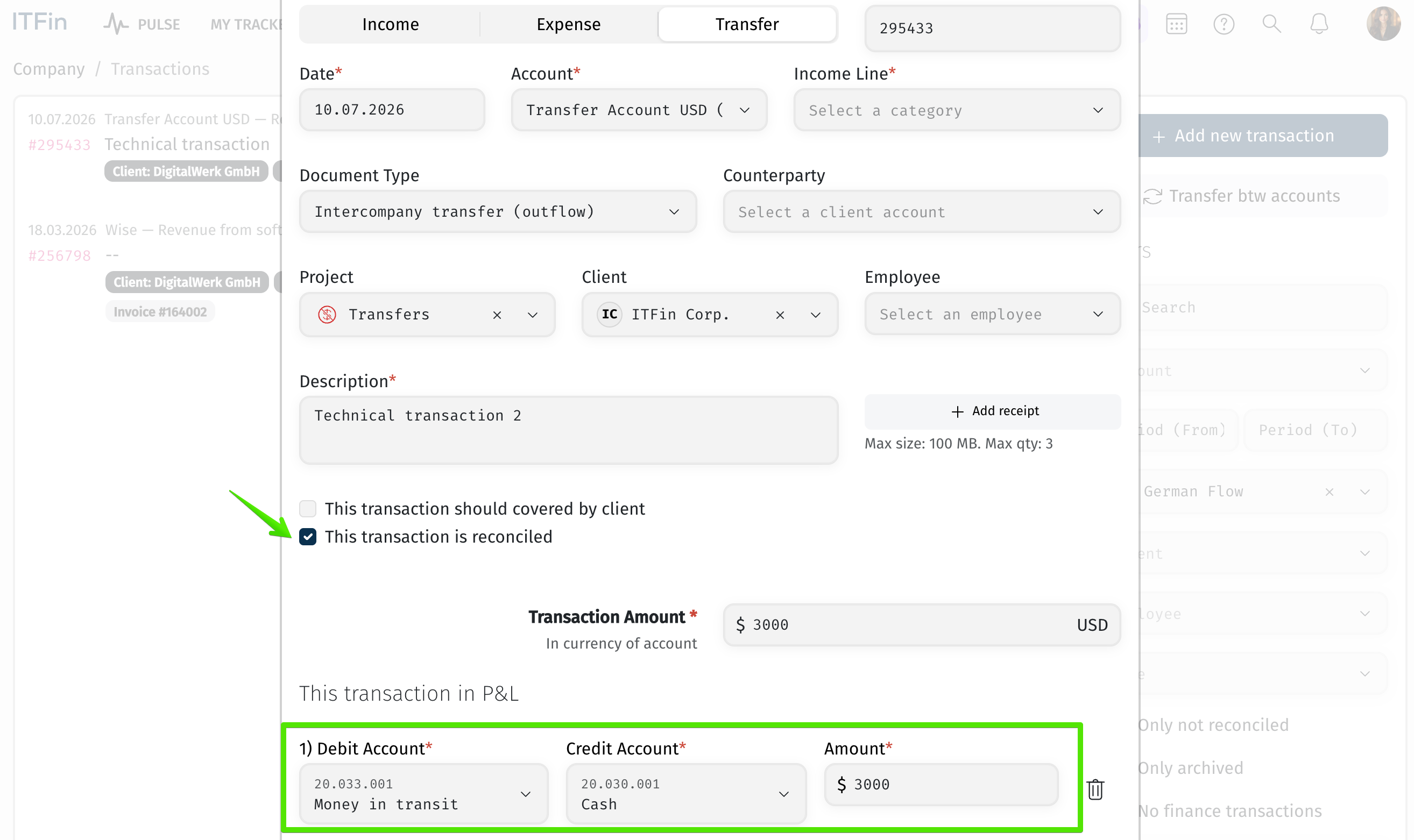Open the Counterparty client account dropdown

pos(921,212)
